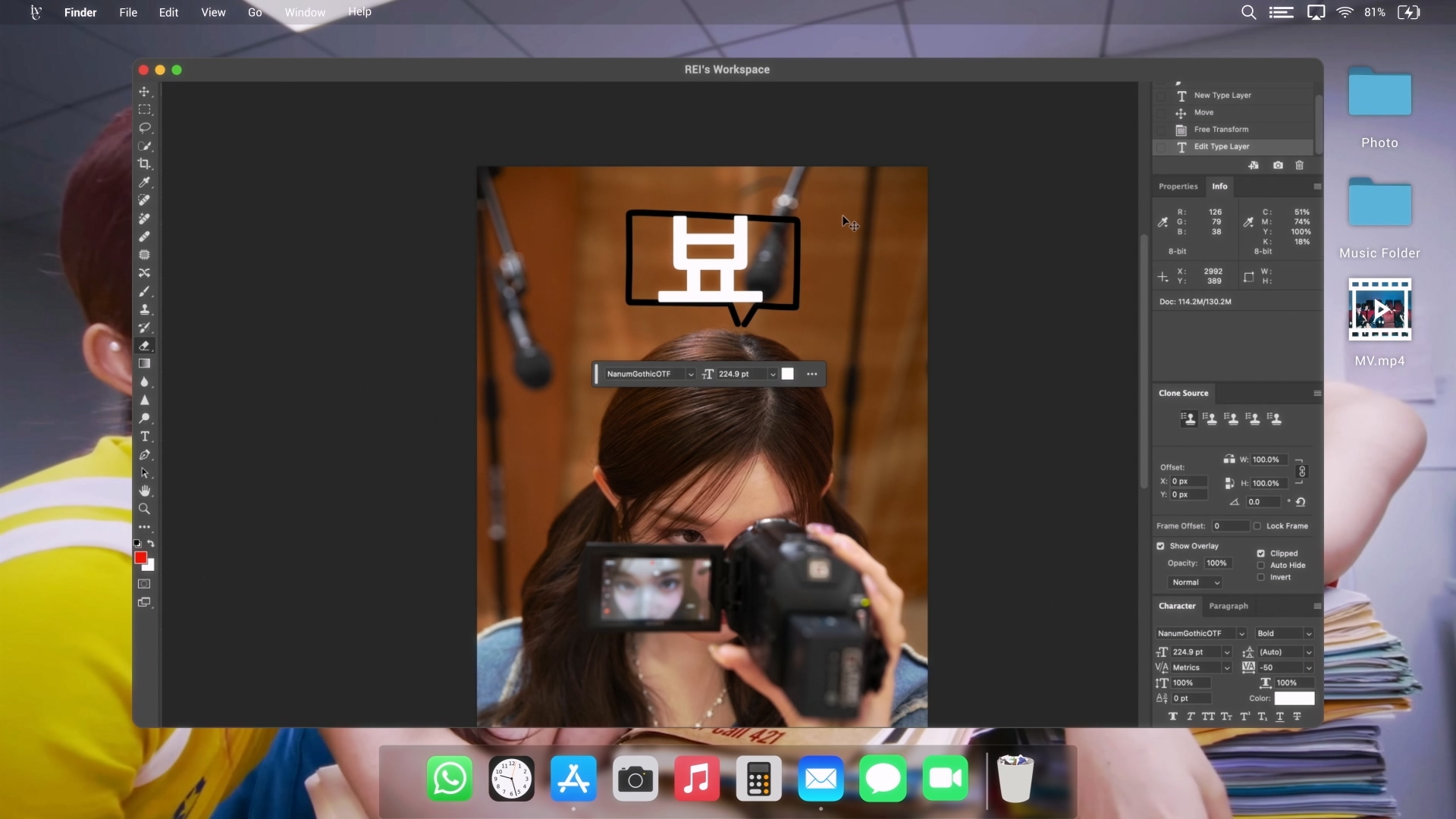Click red foreground color swatch
Screen dimensions: 1456x819
coord(140,558)
